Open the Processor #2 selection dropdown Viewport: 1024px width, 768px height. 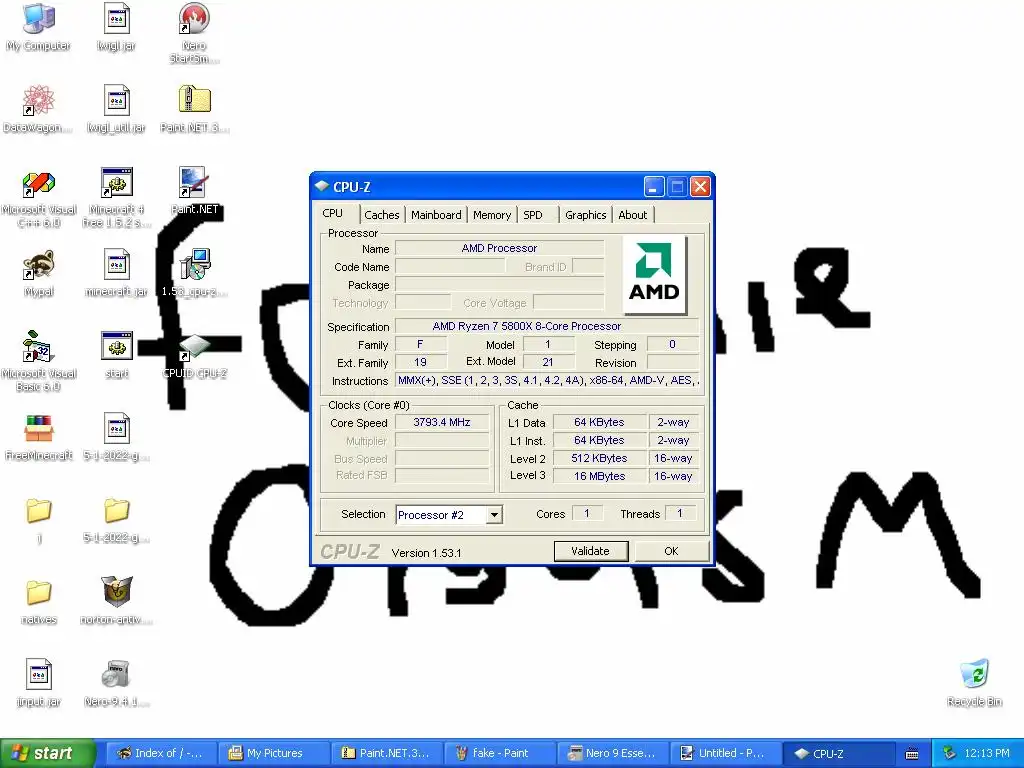coord(494,515)
